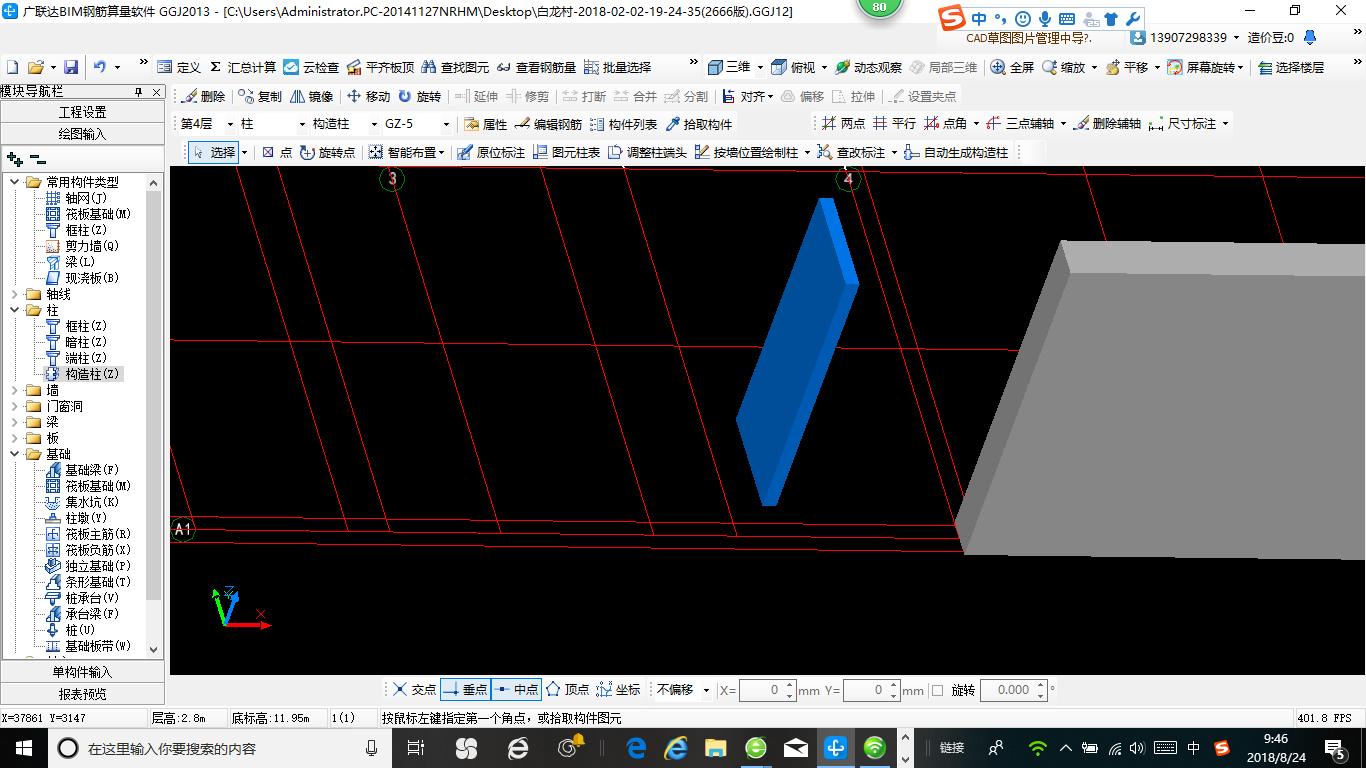Click 全屏 fullscreen zoom
Image resolution: width=1366 pixels, height=768 pixels.
click(1012, 67)
